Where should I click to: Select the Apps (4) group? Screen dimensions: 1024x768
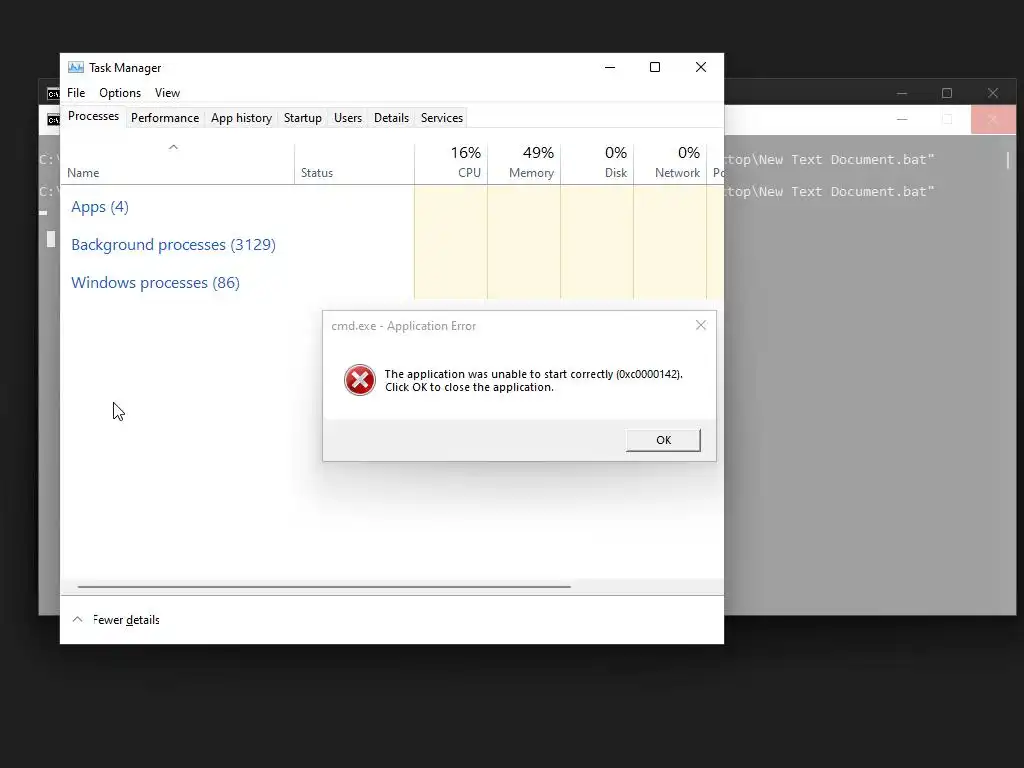tap(100, 207)
